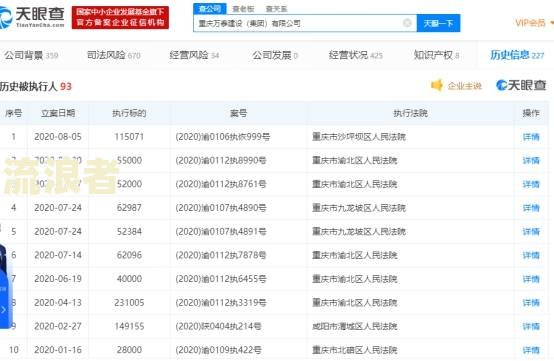Click the 天眼一下 search button

point(438,23)
